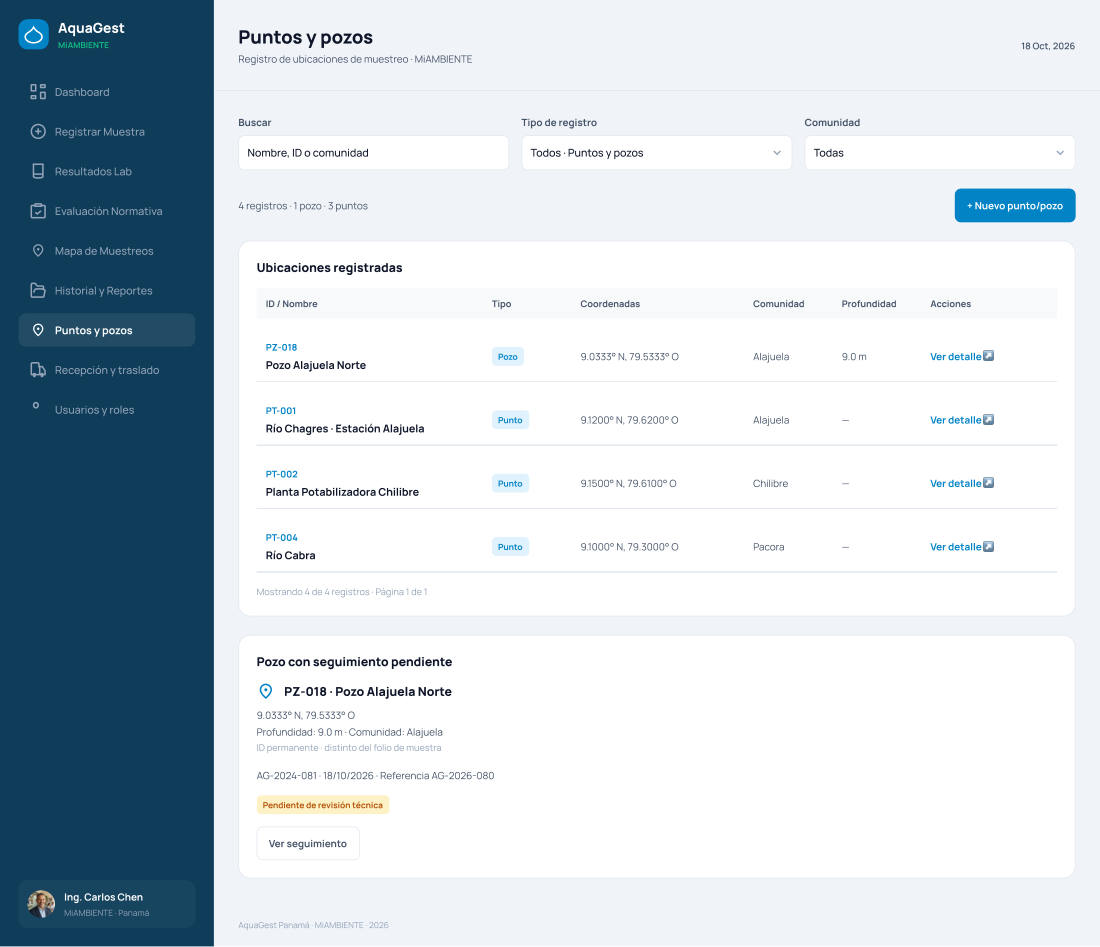Click the Puntos y pozos pin icon

tap(38, 330)
